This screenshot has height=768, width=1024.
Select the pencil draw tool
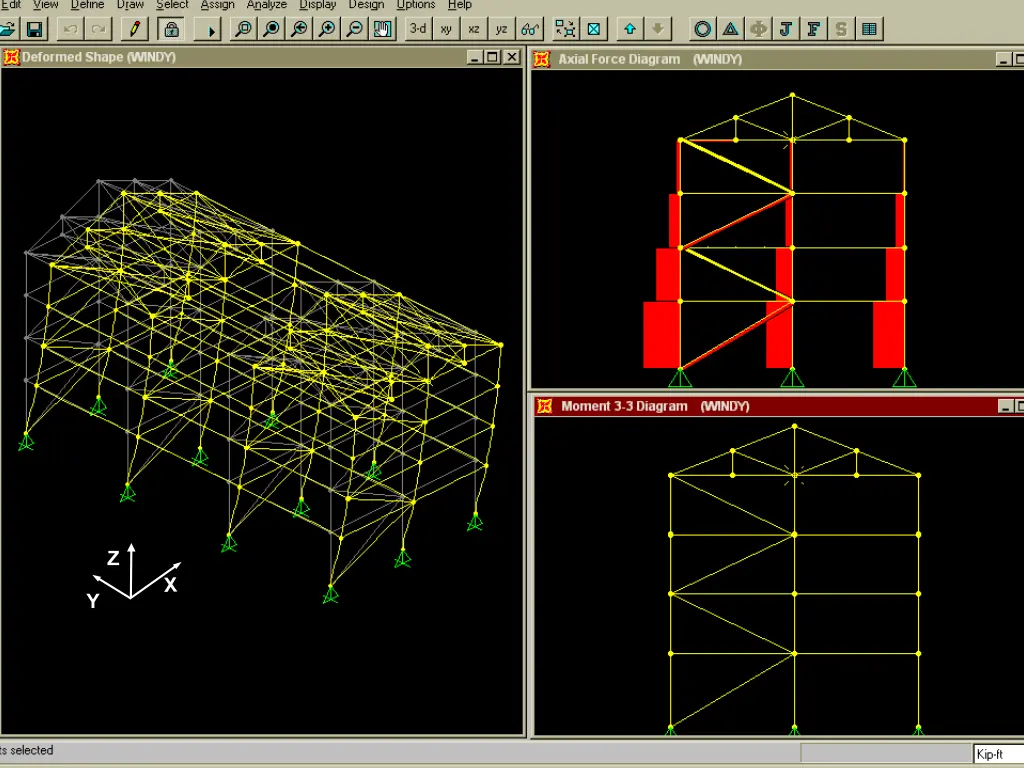(x=133, y=30)
